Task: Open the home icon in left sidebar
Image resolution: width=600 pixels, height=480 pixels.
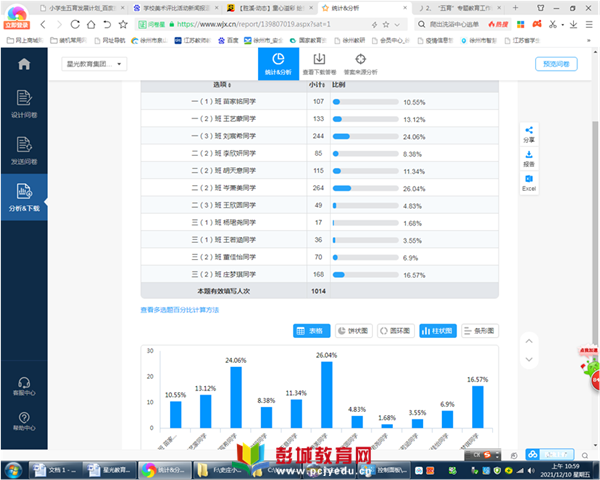Action: coord(24,64)
